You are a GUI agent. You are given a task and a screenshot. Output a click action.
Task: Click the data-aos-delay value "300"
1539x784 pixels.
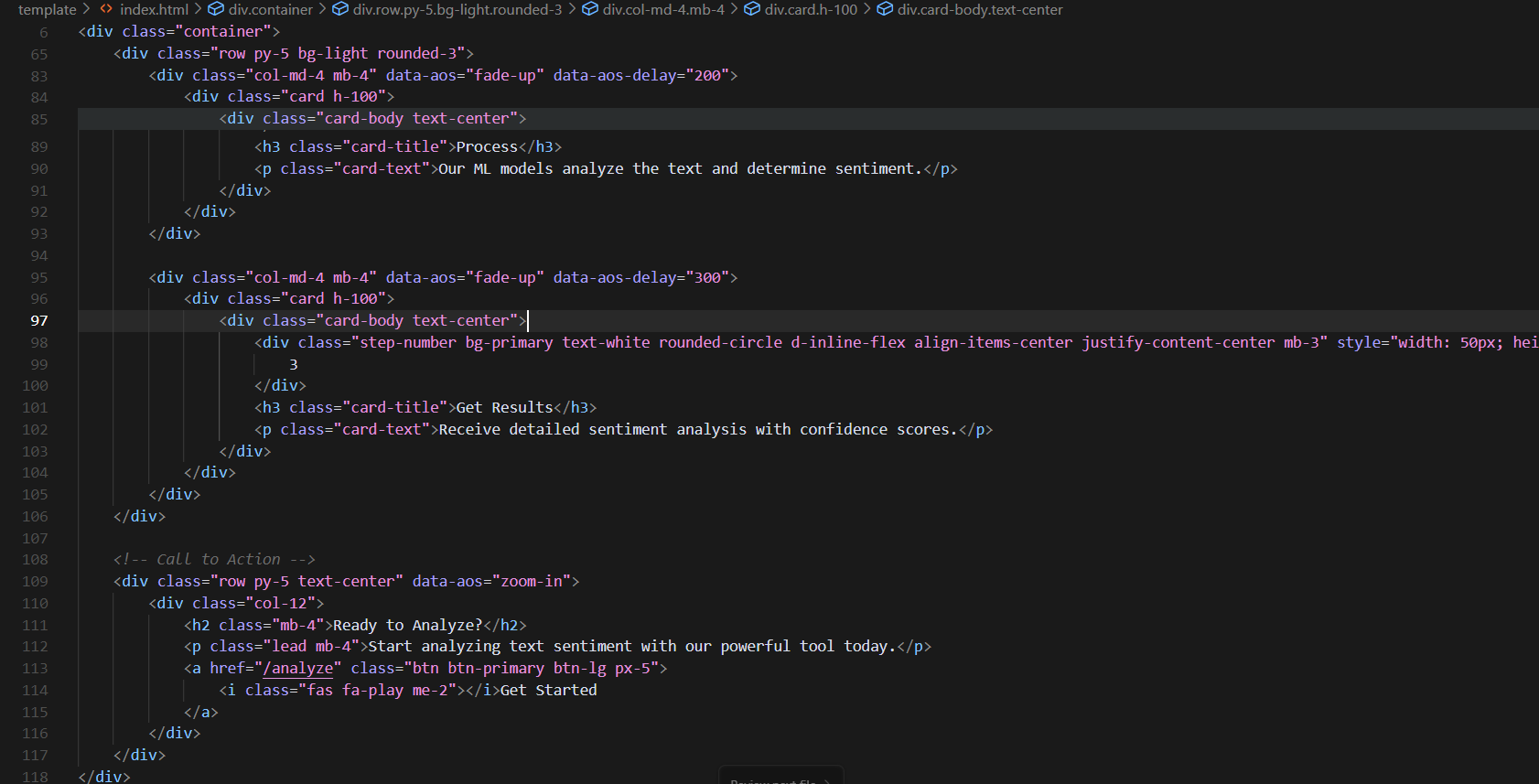(706, 277)
